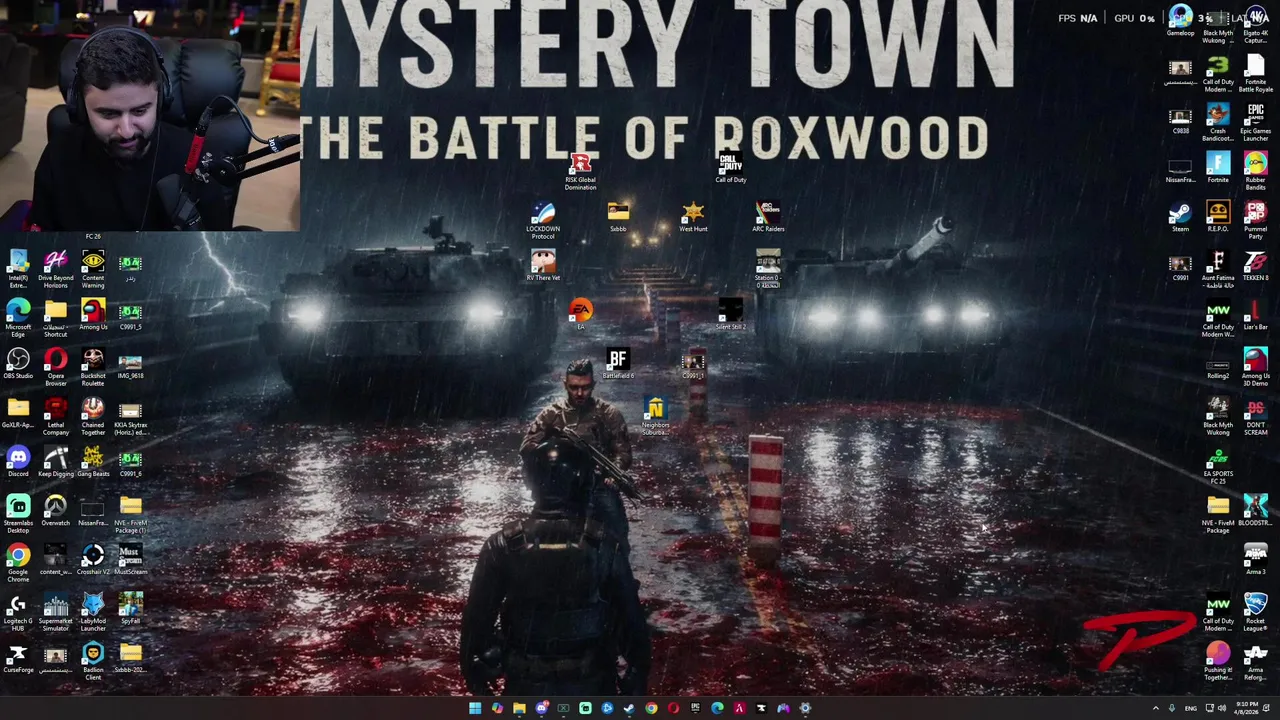
Task: Launch Keep Digging desktop icon
Action: (56, 461)
